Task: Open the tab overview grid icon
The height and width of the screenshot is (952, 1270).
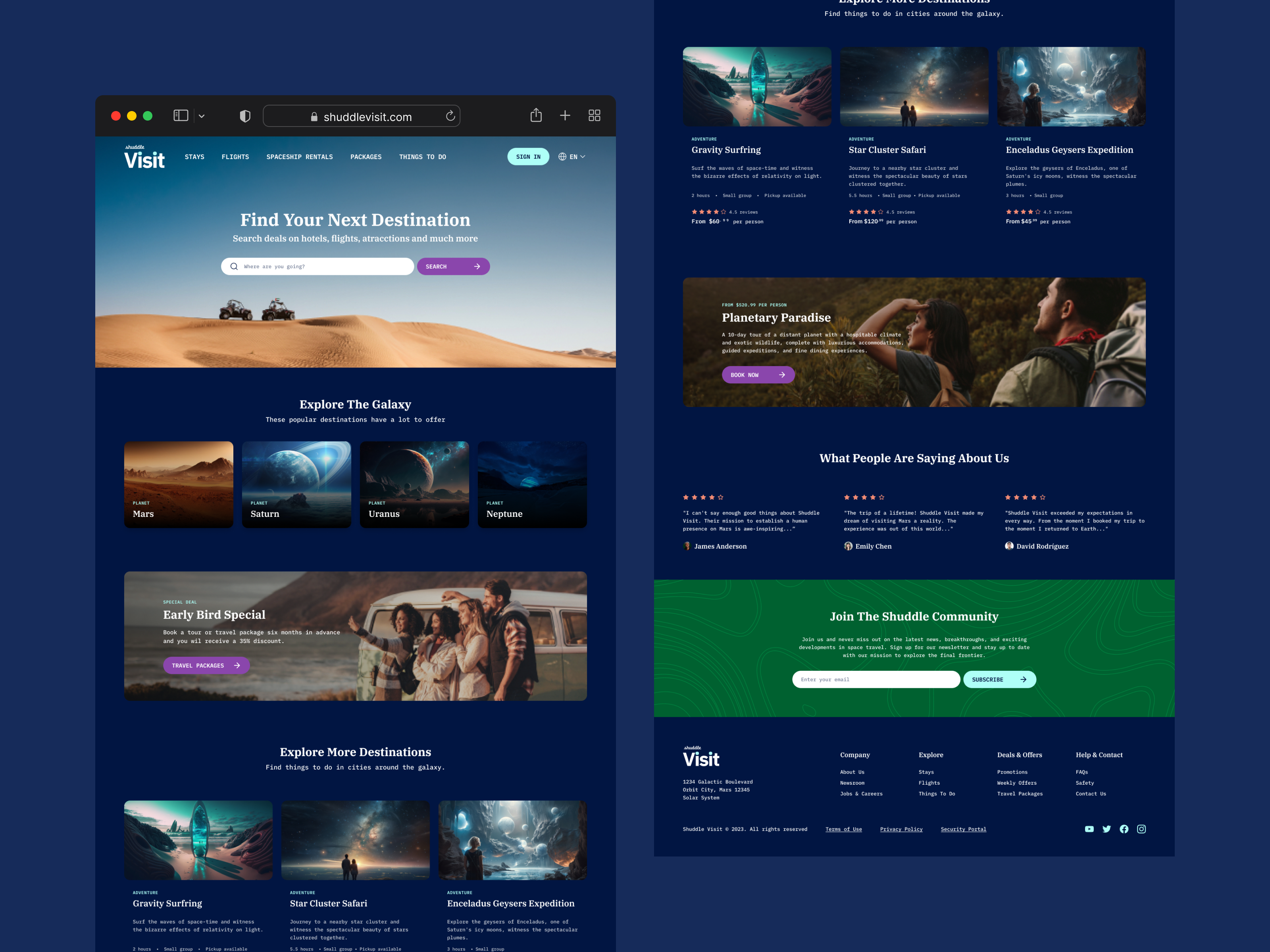Action: click(594, 115)
